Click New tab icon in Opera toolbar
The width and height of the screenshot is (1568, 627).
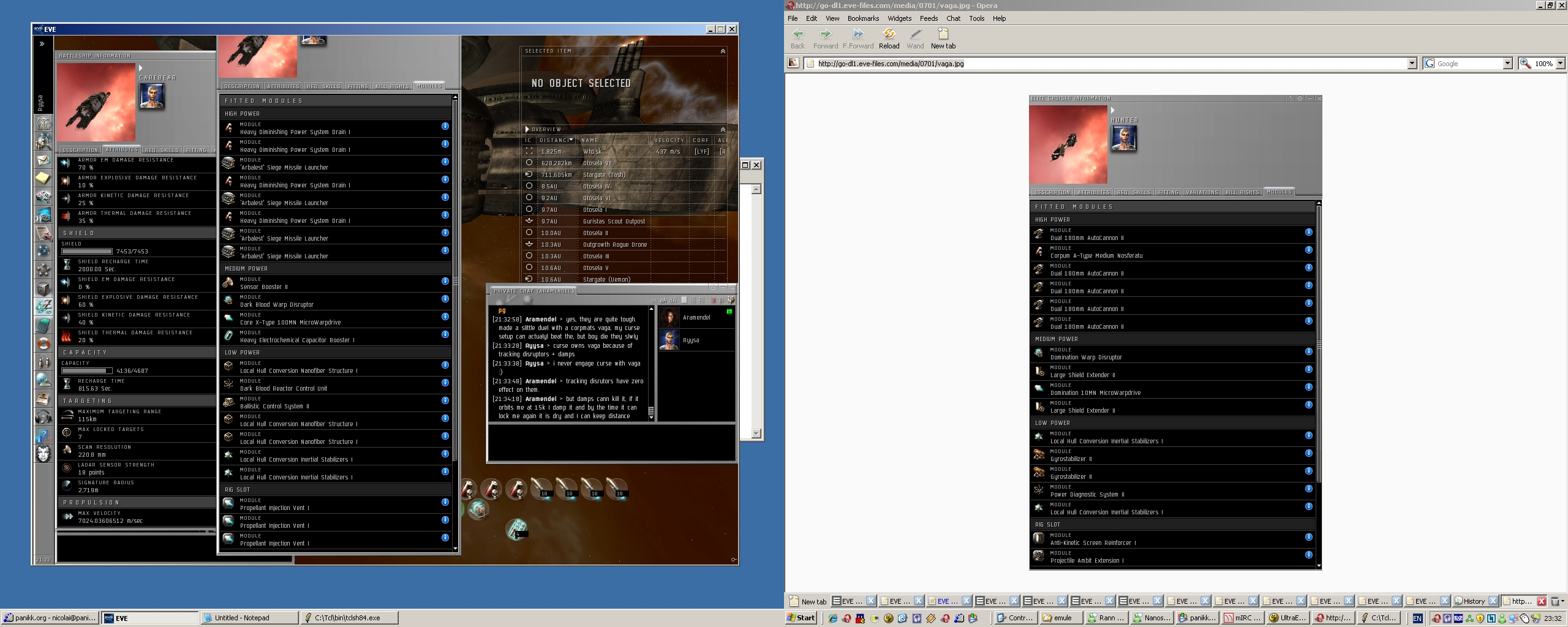tap(943, 38)
